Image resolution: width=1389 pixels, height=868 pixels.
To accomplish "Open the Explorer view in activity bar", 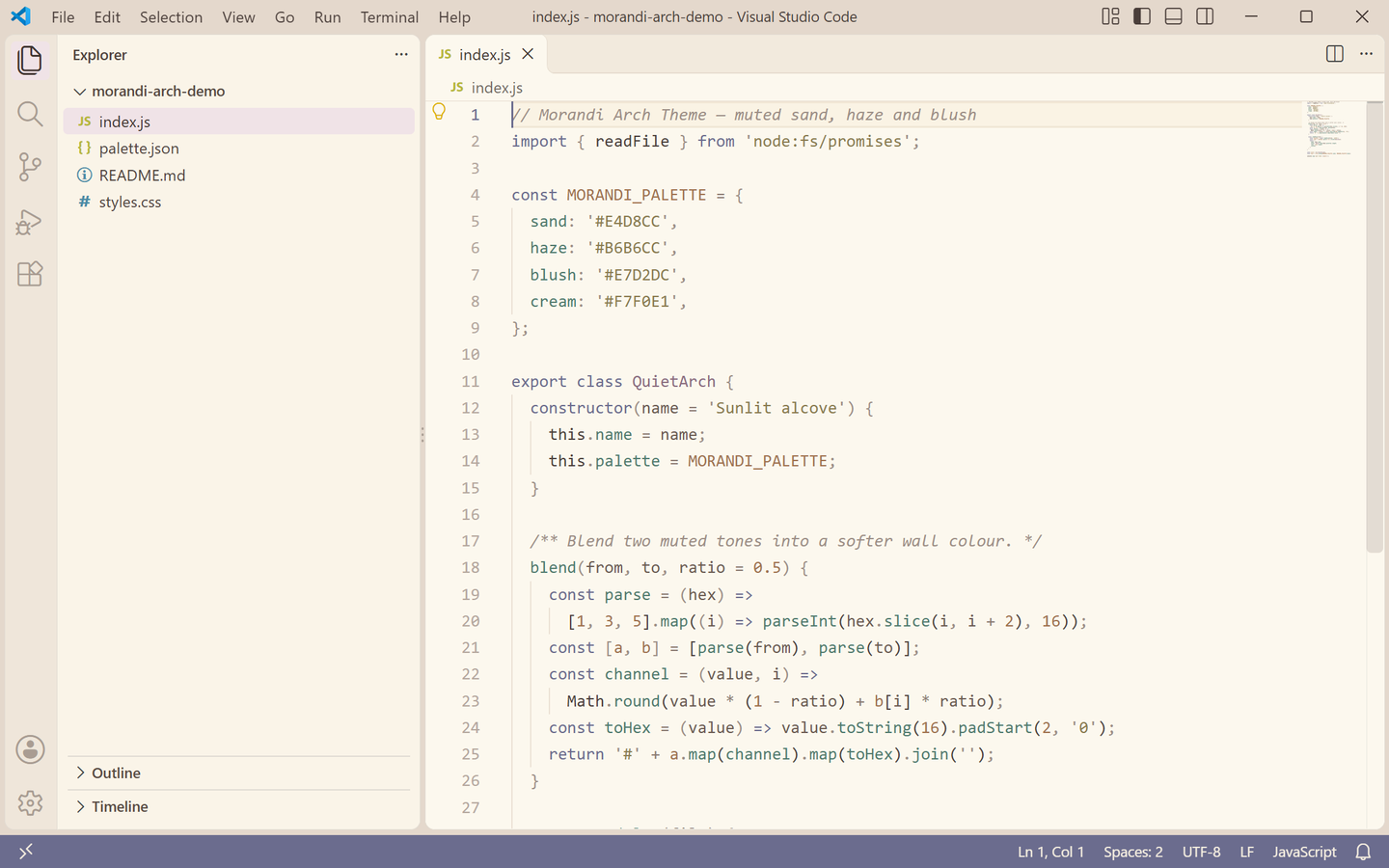I will (x=30, y=60).
